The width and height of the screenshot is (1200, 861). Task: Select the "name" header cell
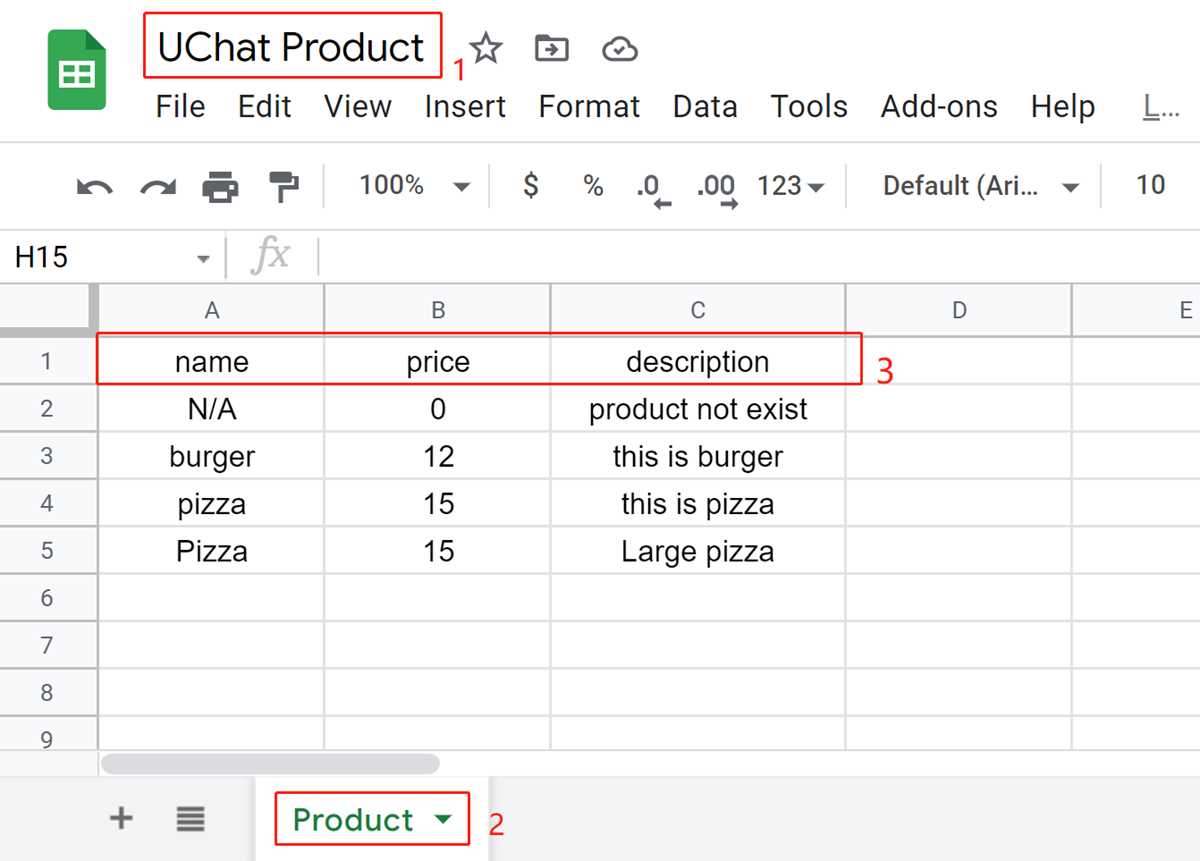pos(211,361)
